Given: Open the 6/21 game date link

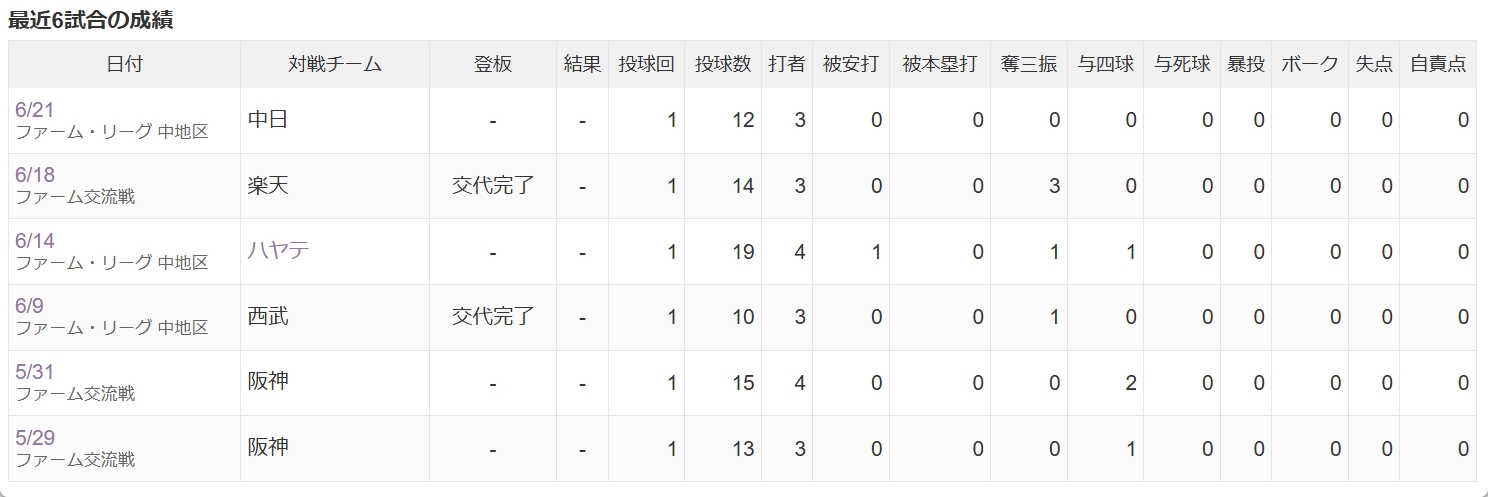Looking at the screenshot, I should [35, 110].
